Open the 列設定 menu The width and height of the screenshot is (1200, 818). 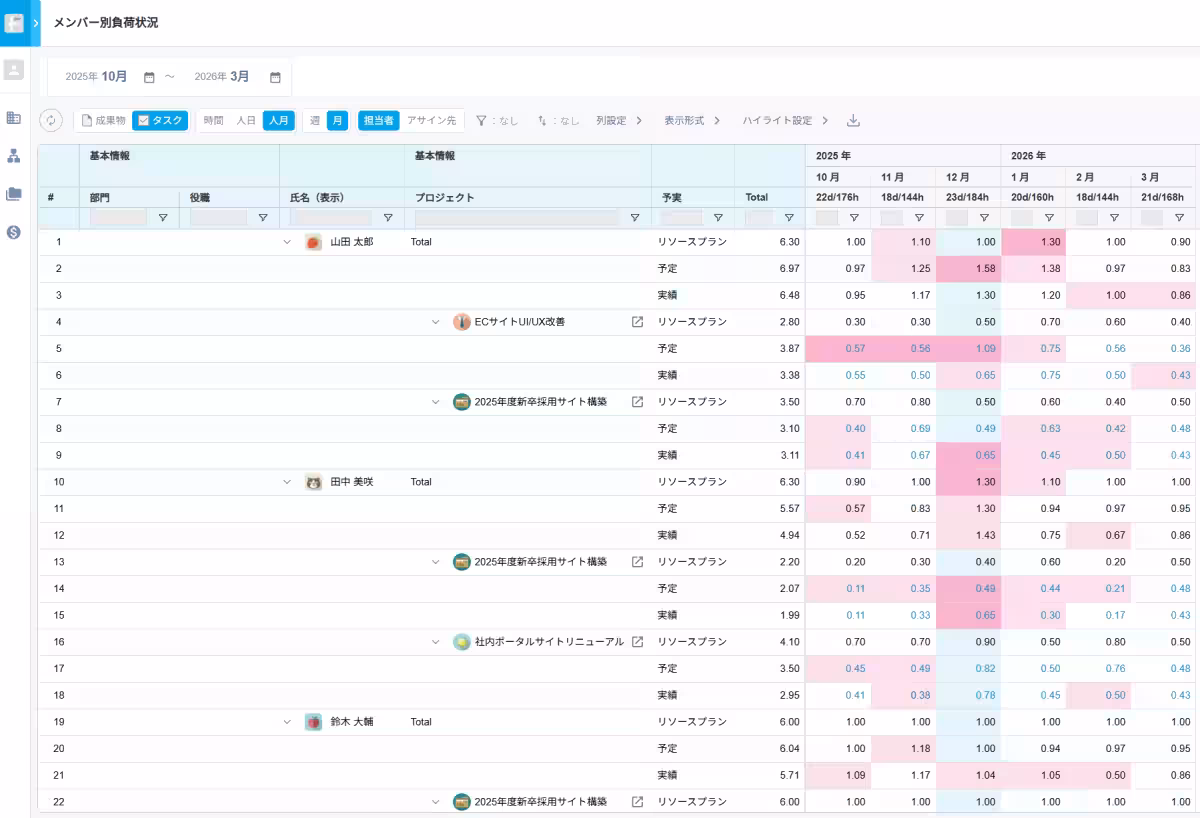point(618,120)
